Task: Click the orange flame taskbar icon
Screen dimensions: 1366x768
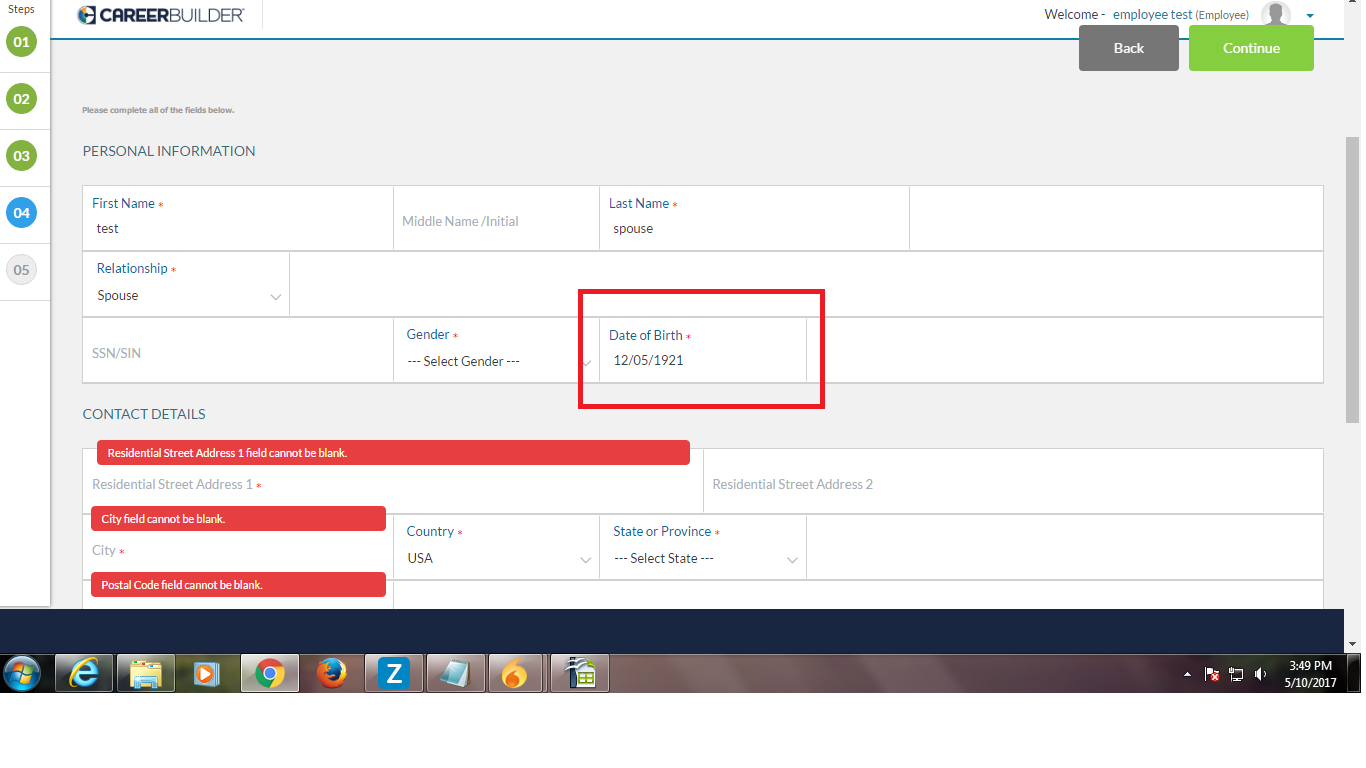Action: click(517, 672)
